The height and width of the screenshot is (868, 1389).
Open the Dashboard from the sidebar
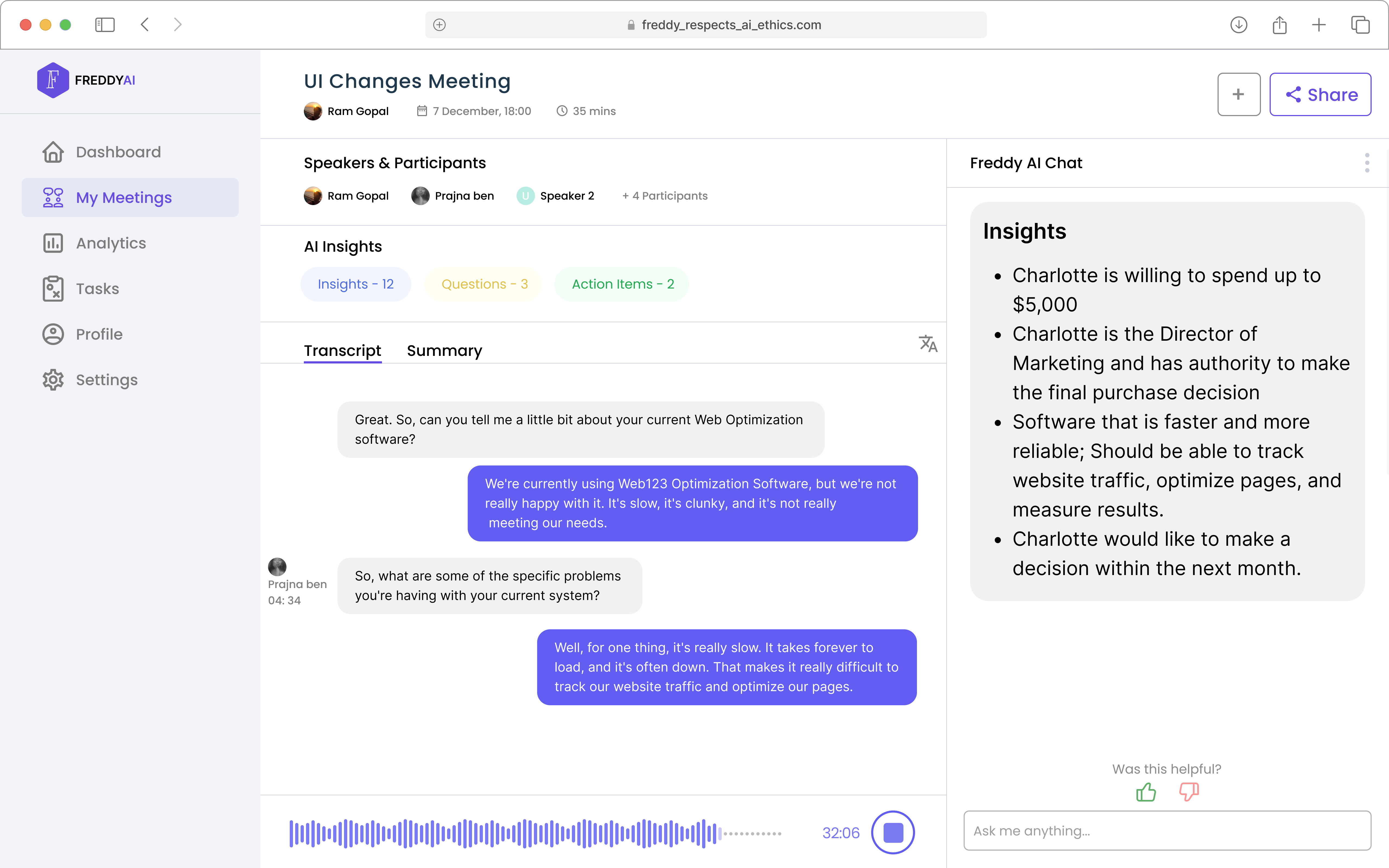click(x=118, y=152)
